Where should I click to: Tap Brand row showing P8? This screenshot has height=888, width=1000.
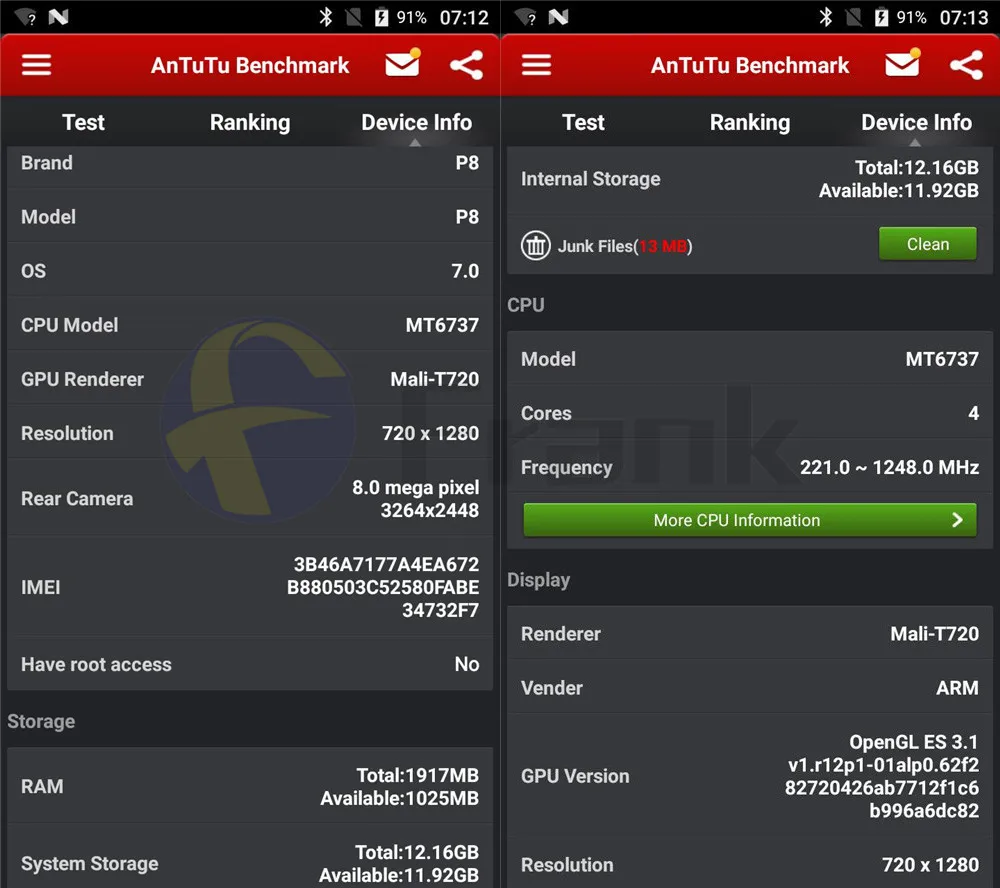tap(250, 165)
